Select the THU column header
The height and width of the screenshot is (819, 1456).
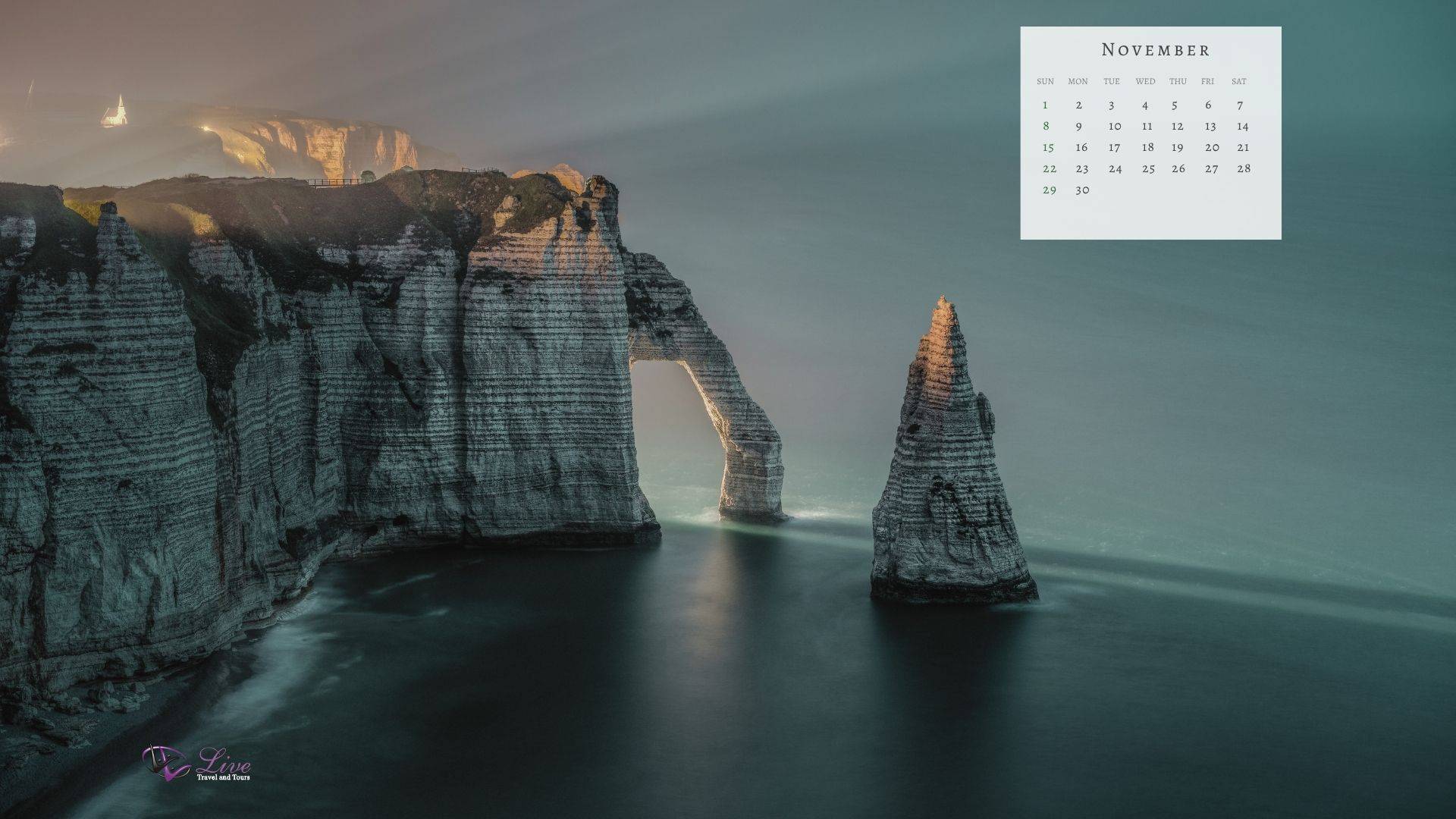tap(1178, 81)
